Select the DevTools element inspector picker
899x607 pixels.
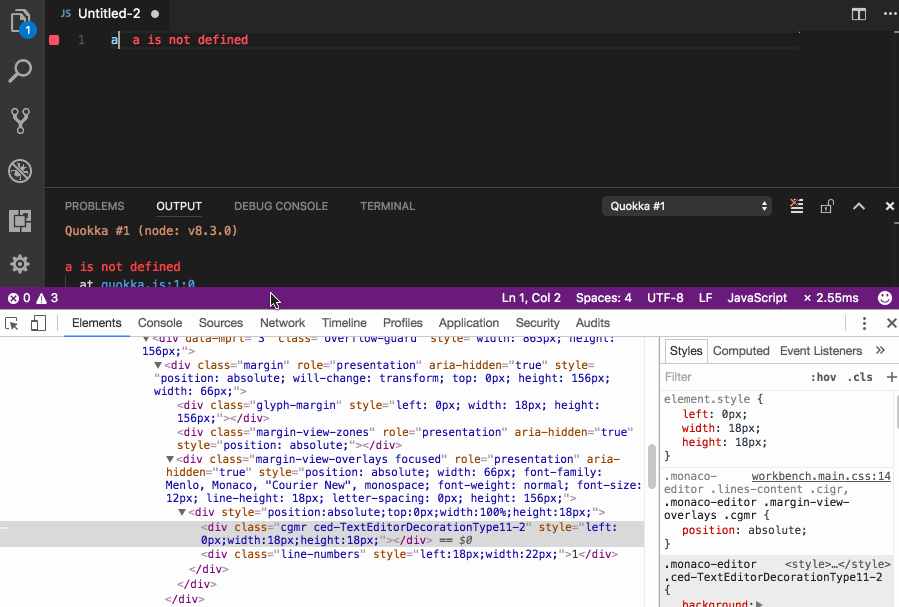12,323
